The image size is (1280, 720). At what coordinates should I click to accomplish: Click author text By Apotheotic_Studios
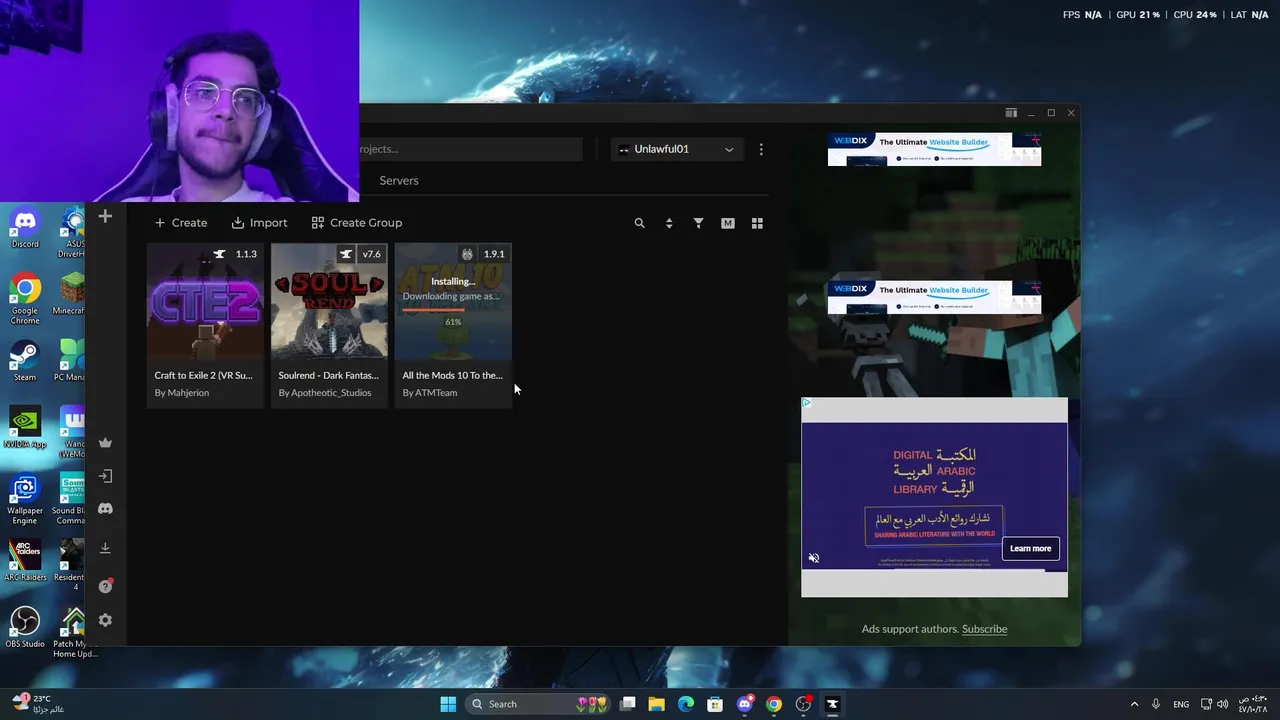click(x=325, y=393)
